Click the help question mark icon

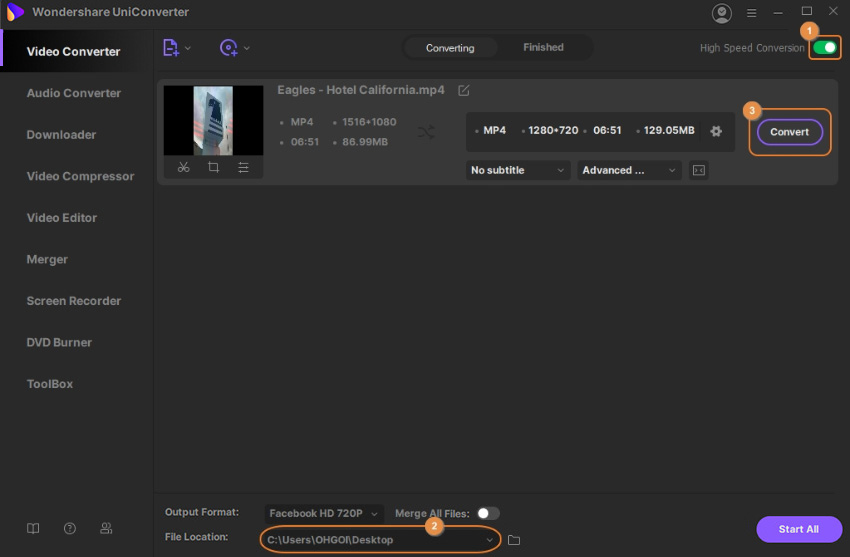click(70, 528)
